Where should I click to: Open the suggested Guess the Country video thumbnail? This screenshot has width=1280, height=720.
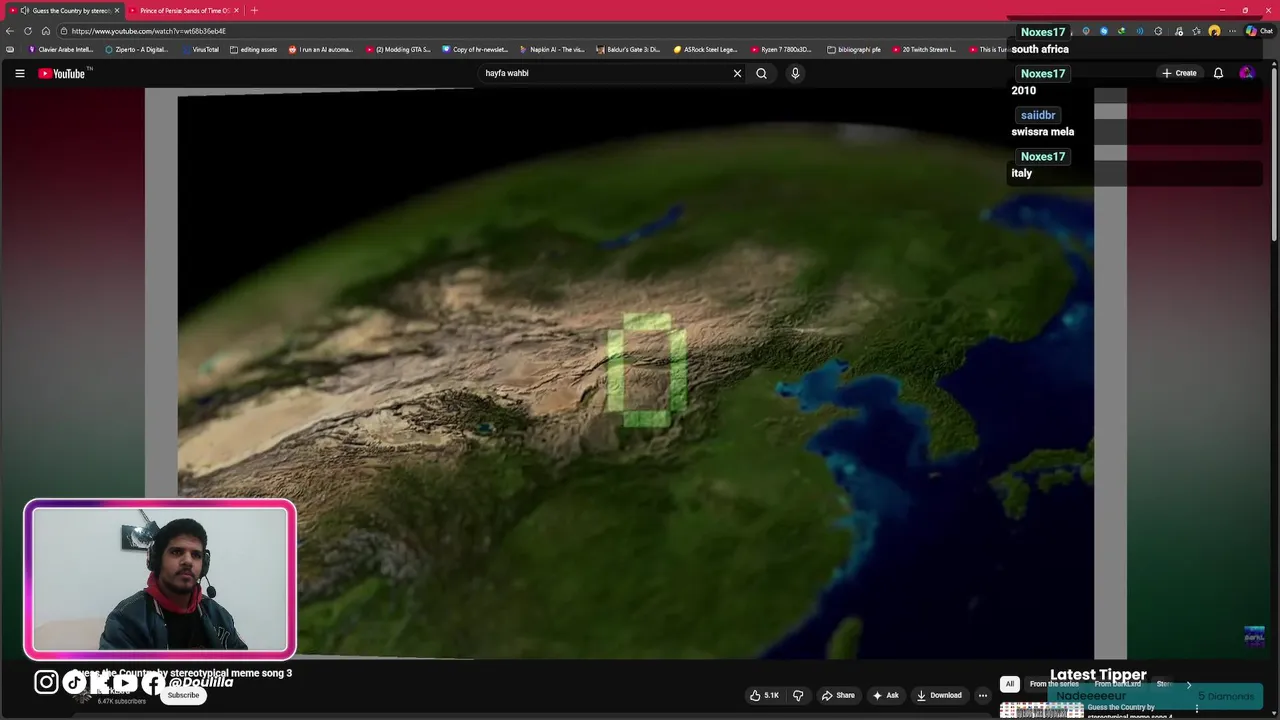tap(1041, 711)
